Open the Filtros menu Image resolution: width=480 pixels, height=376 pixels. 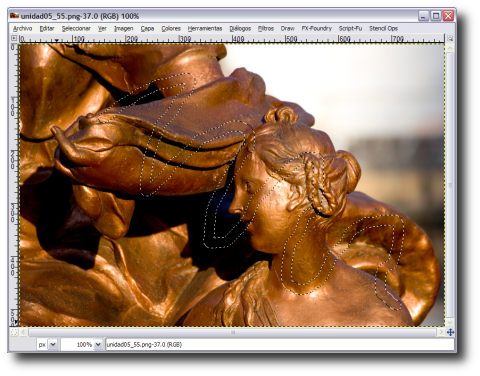(x=266, y=29)
